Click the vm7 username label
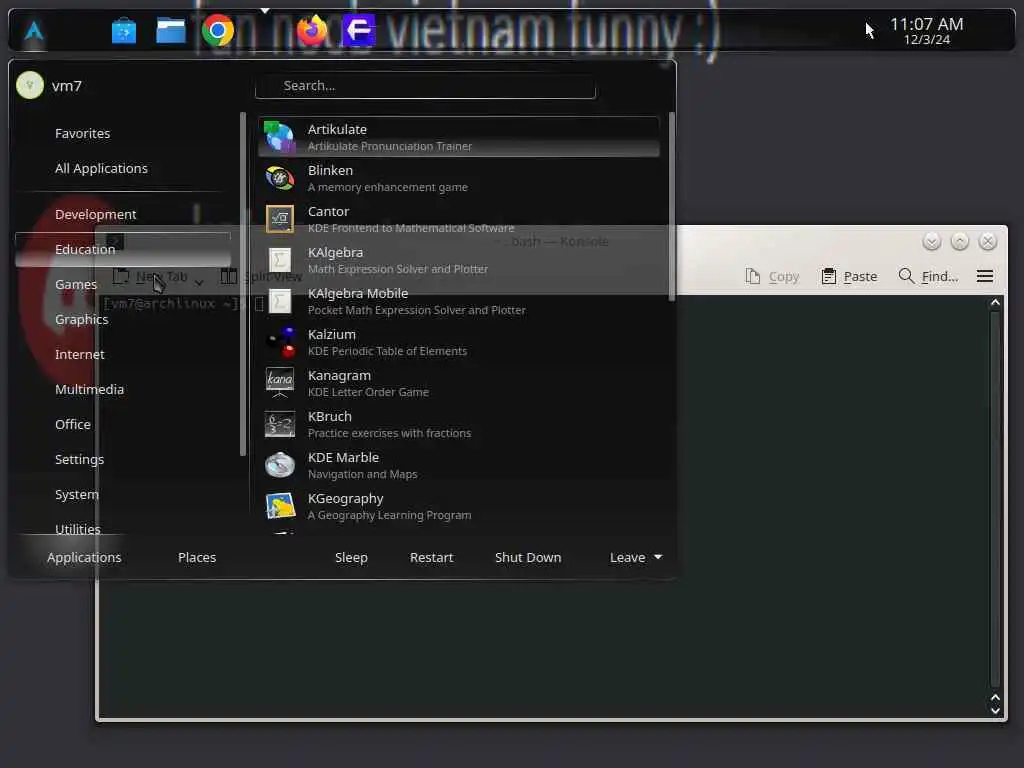The width and height of the screenshot is (1024, 768). tap(67, 86)
